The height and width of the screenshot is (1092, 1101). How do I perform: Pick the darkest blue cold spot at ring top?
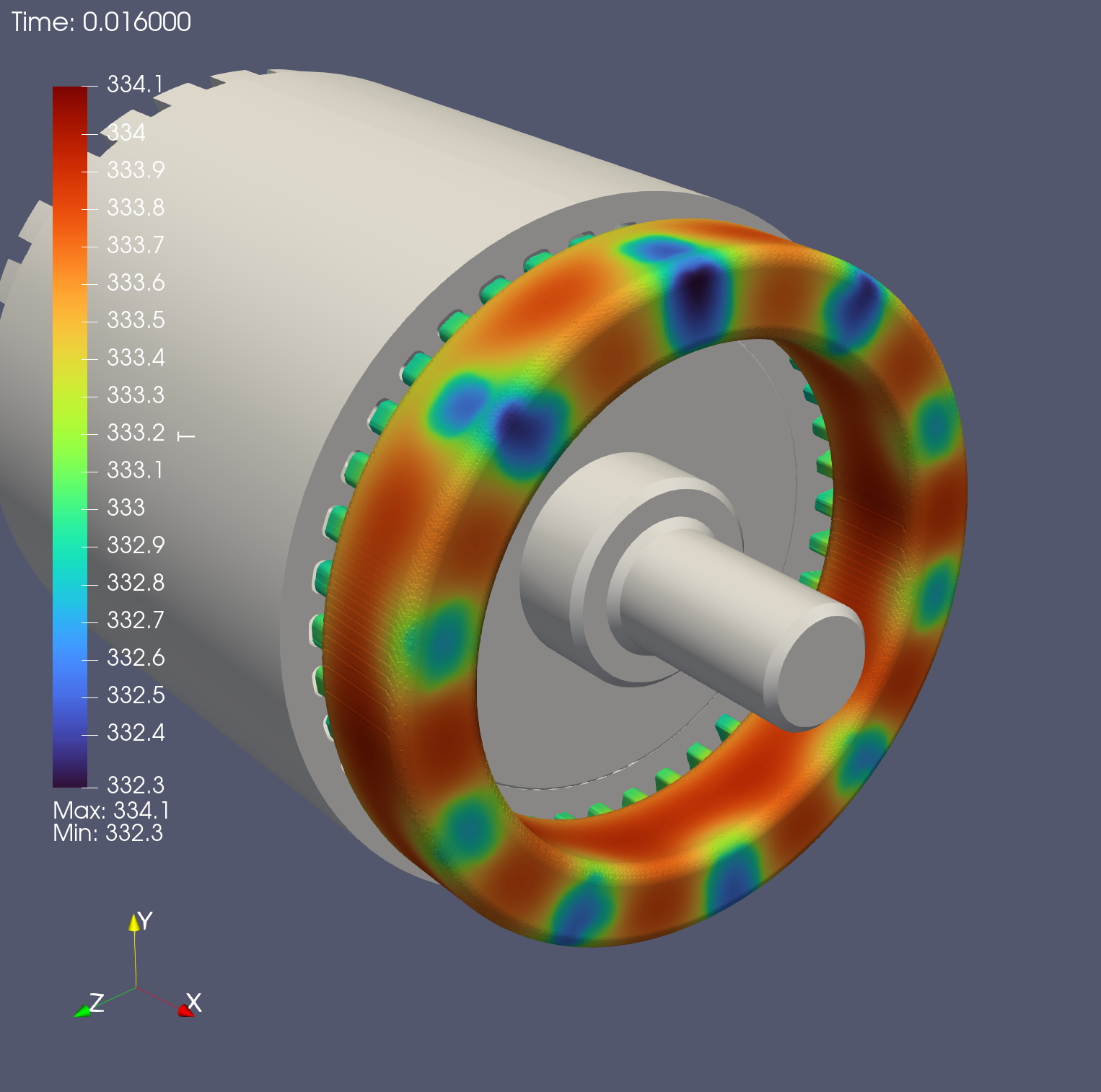coord(696,289)
